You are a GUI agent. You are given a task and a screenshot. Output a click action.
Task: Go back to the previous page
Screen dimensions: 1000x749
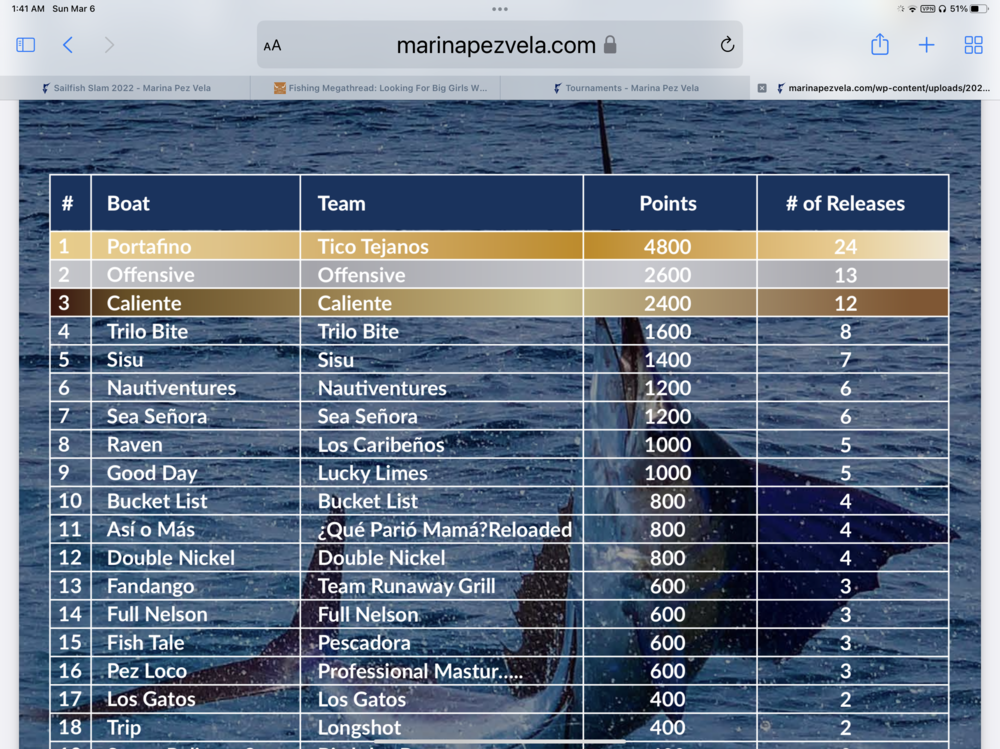[68, 45]
